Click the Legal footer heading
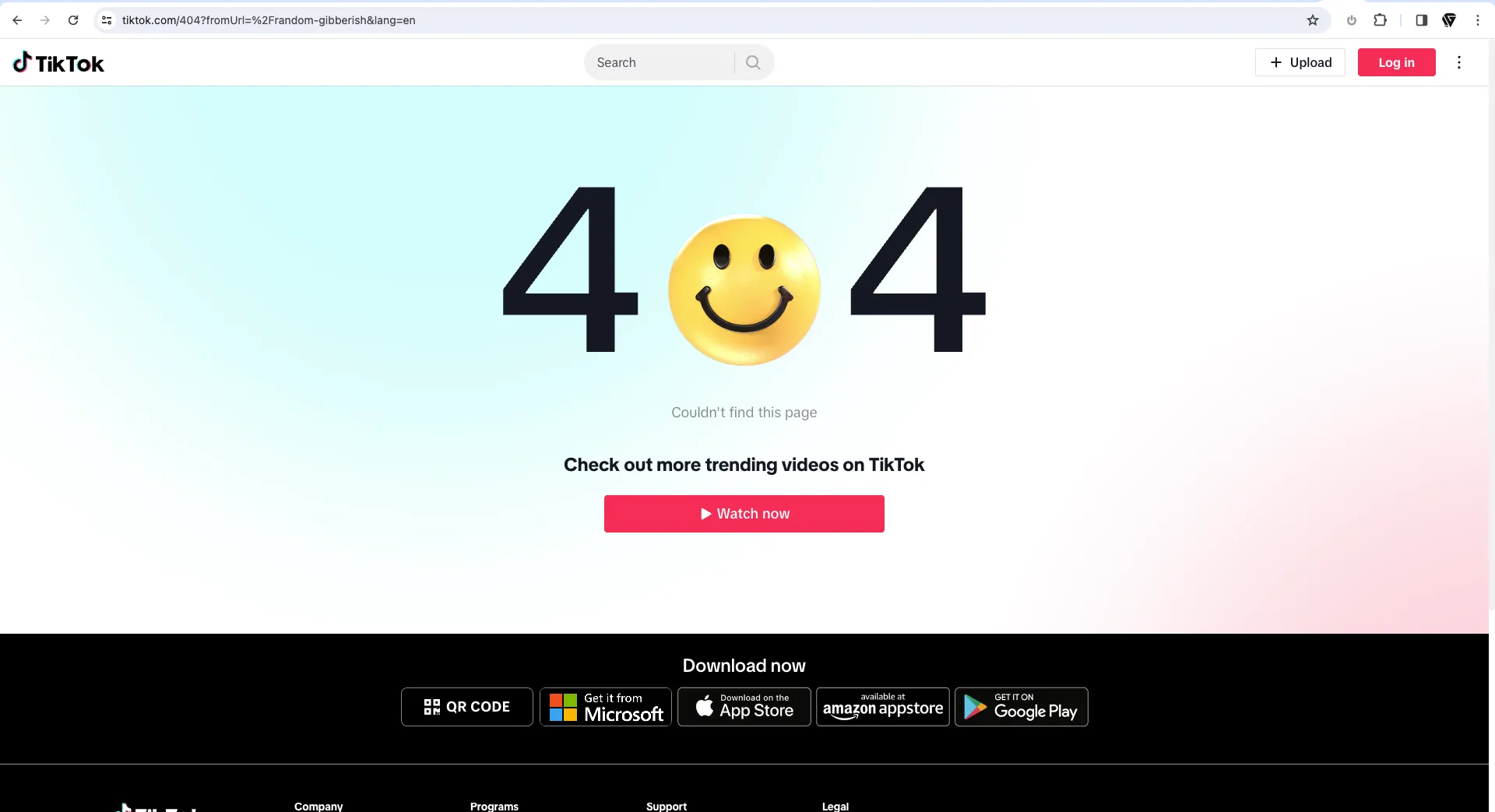The image size is (1495, 812). point(835,806)
